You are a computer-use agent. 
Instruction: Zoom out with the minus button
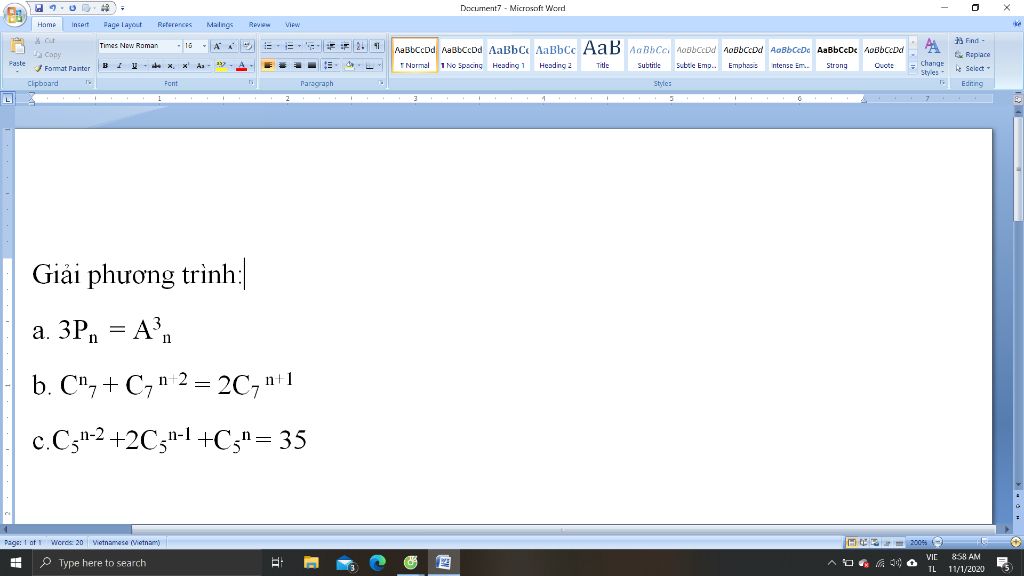[x=938, y=542]
